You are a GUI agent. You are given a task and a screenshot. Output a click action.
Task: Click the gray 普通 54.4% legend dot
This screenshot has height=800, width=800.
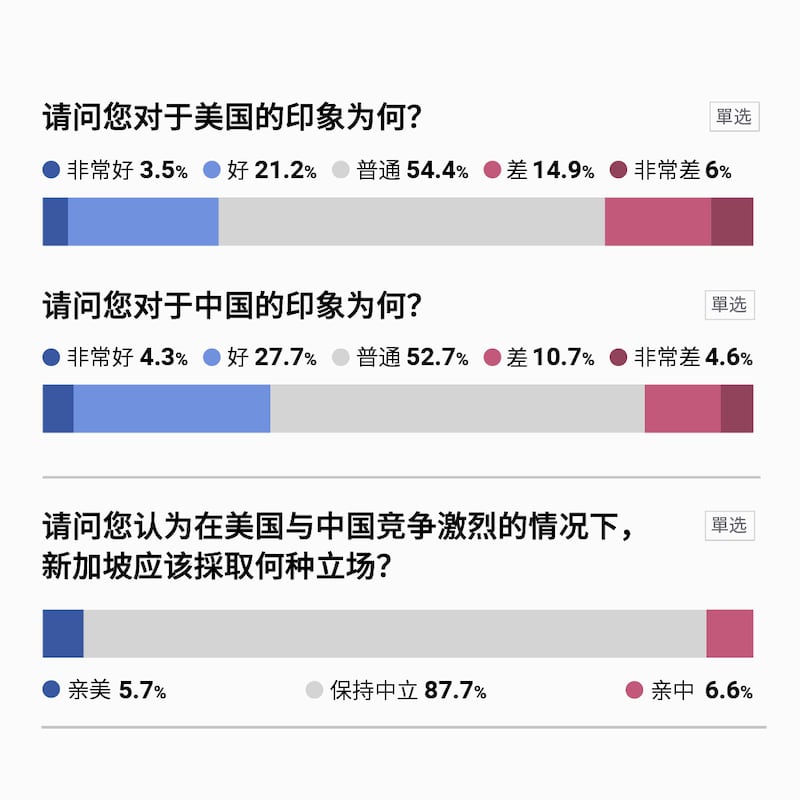341,171
